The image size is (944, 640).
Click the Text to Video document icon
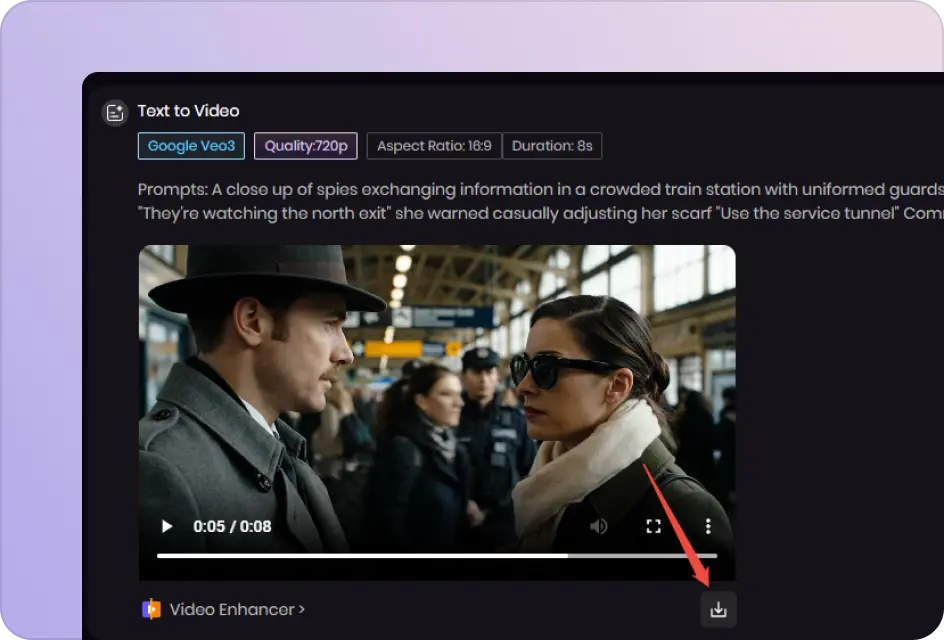tap(115, 112)
